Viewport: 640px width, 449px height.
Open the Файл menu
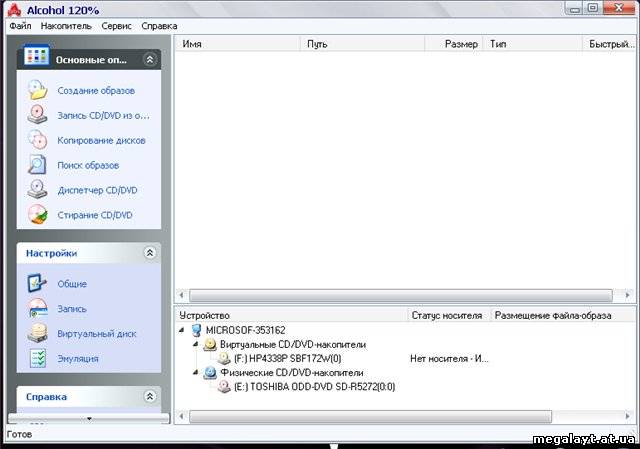20,26
